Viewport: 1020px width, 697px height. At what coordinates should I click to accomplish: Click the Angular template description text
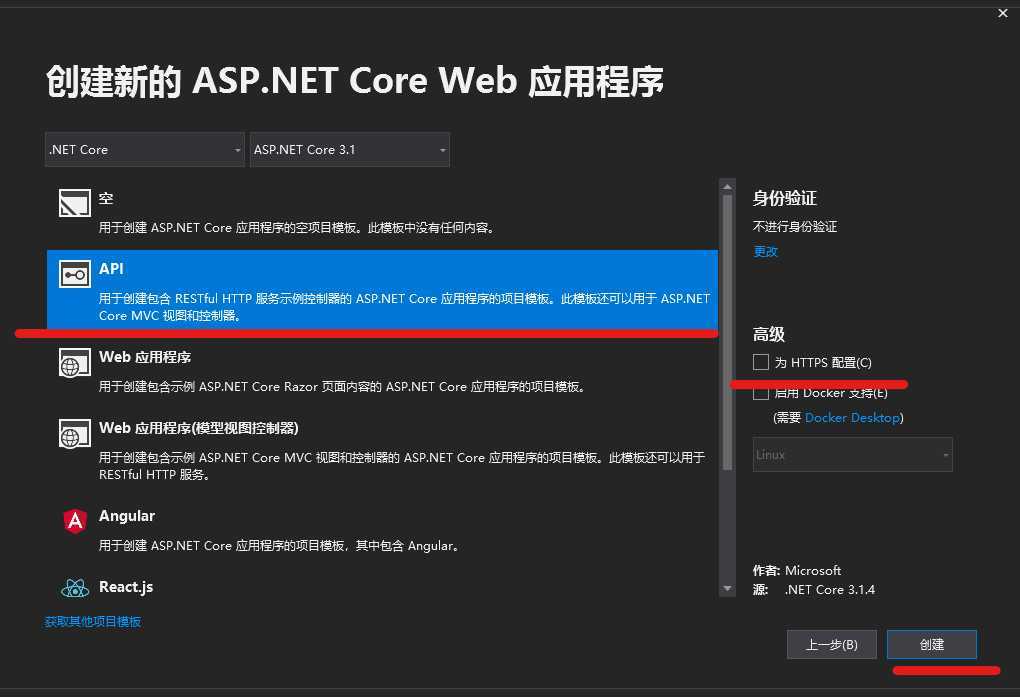click(x=281, y=546)
